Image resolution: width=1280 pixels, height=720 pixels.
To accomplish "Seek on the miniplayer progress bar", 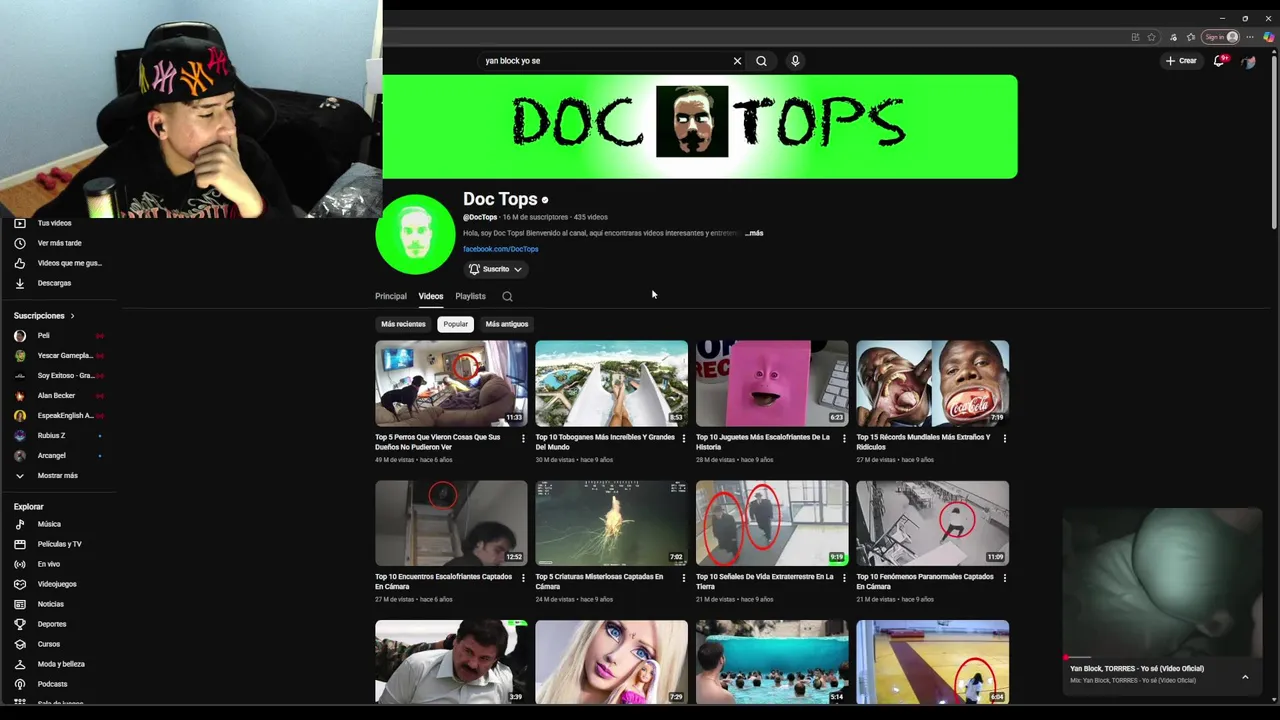I will 1162,657.
